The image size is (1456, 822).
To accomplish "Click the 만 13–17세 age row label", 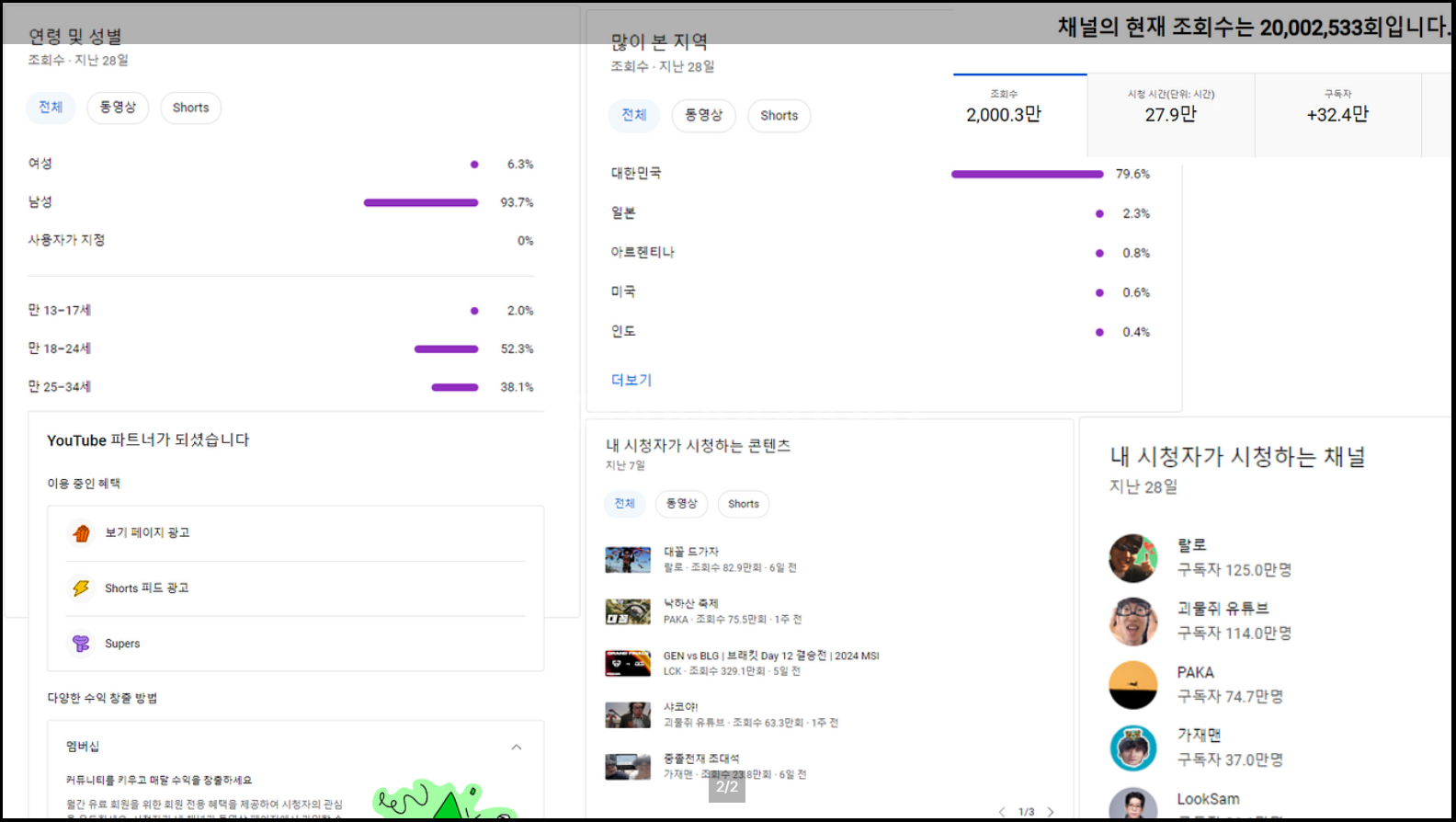I will tap(60, 311).
